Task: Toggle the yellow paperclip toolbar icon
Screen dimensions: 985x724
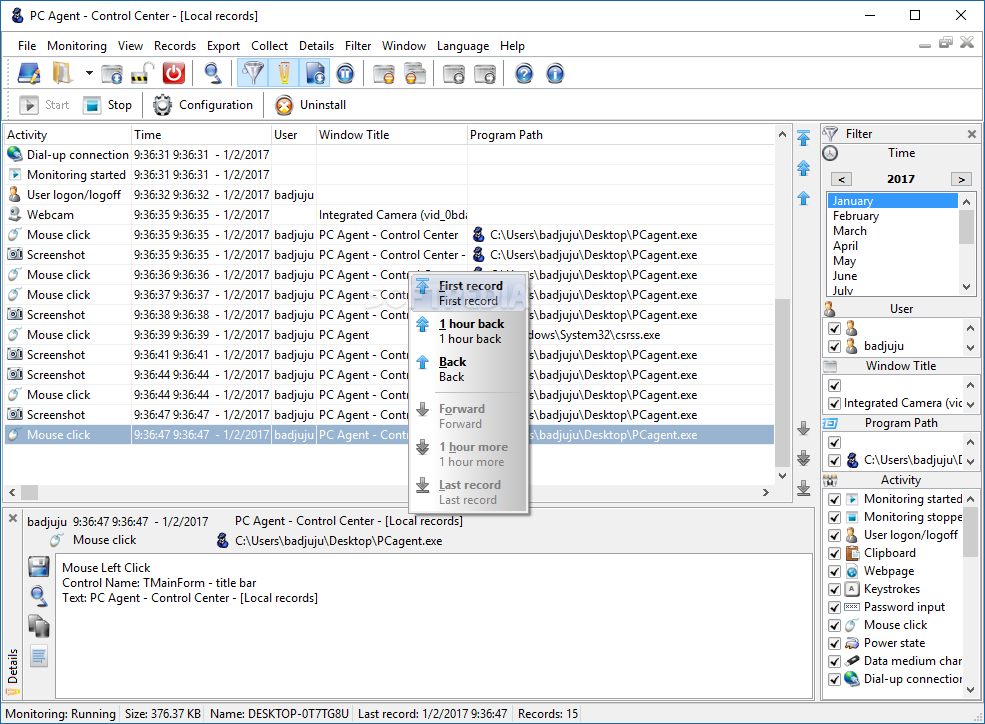Action: click(284, 73)
